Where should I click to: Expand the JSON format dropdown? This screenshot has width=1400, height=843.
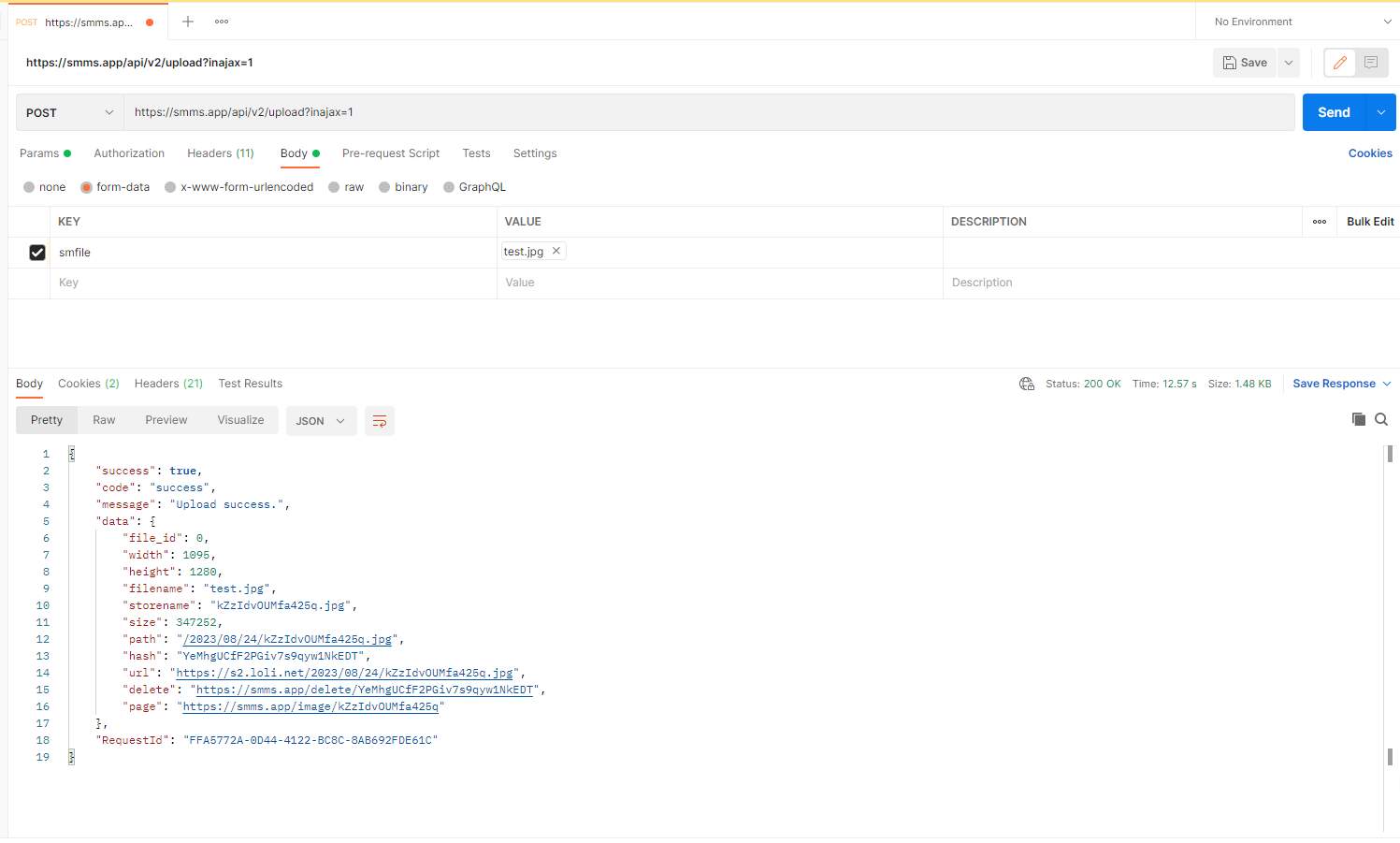[x=321, y=421]
